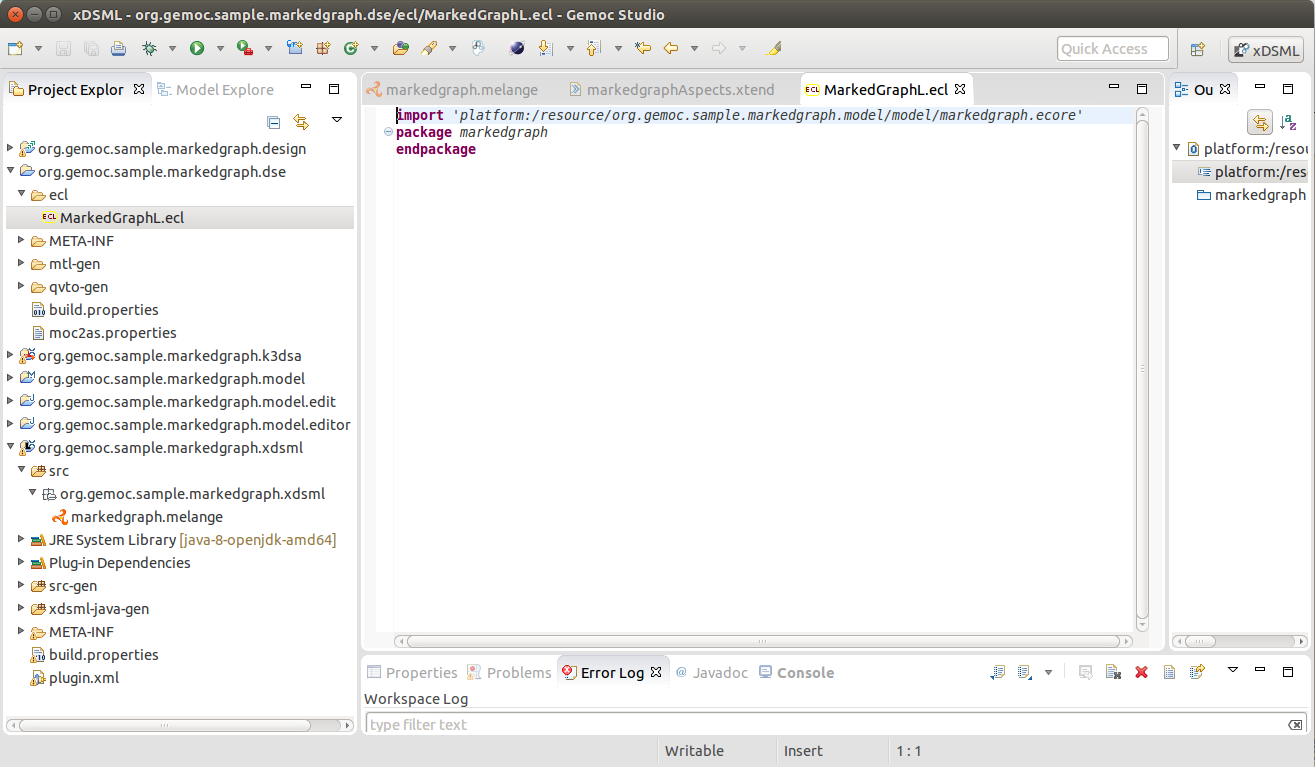1315x767 pixels.
Task: Click the Next Annotation toolbar icon
Action: [x=545, y=48]
